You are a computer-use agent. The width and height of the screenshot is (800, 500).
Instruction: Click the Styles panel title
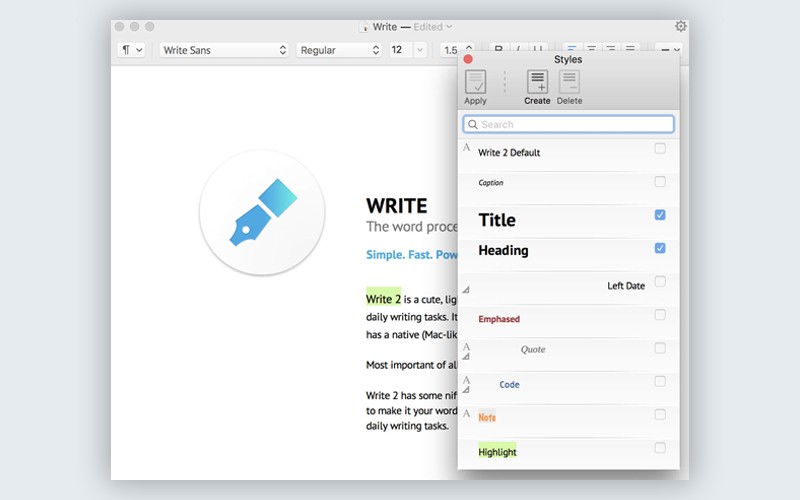point(568,59)
